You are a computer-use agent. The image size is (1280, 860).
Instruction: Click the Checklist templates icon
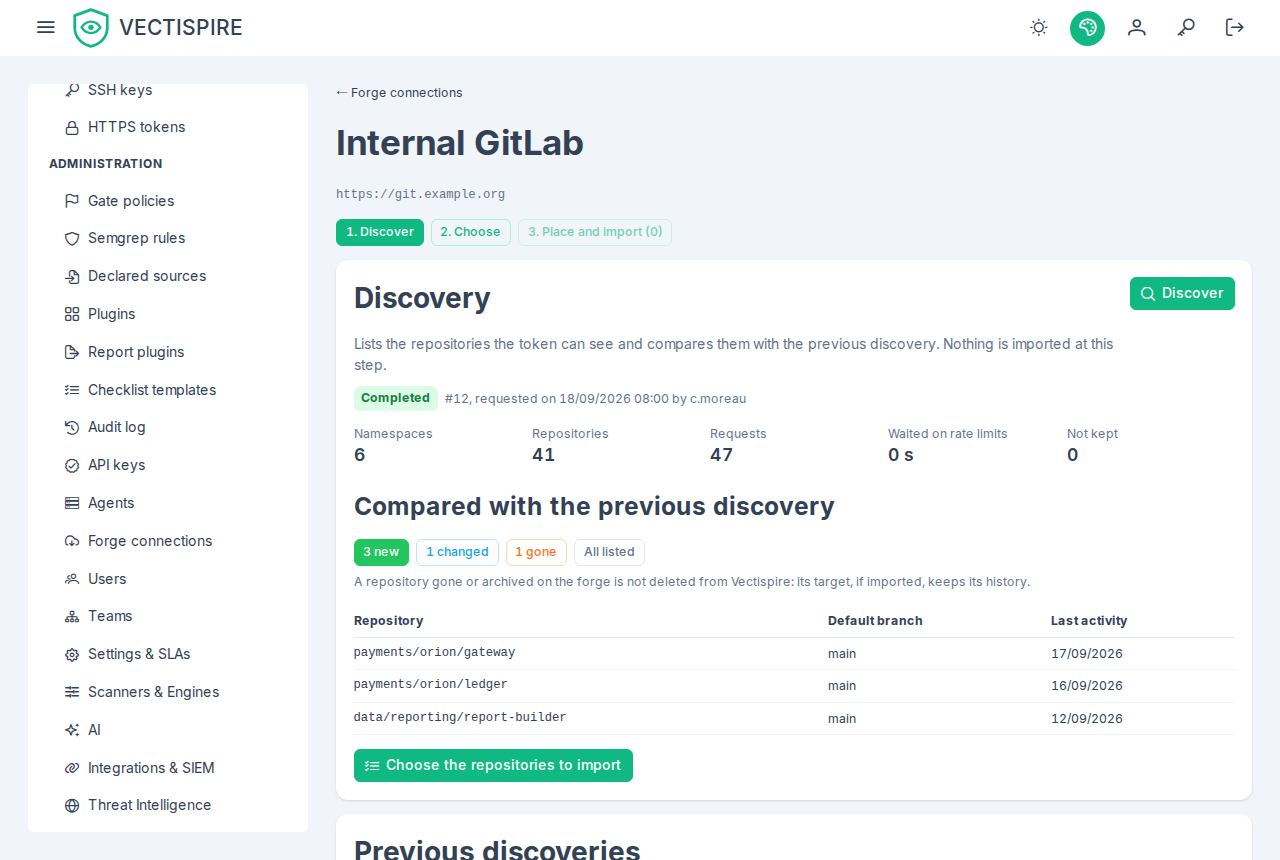tap(72, 390)
